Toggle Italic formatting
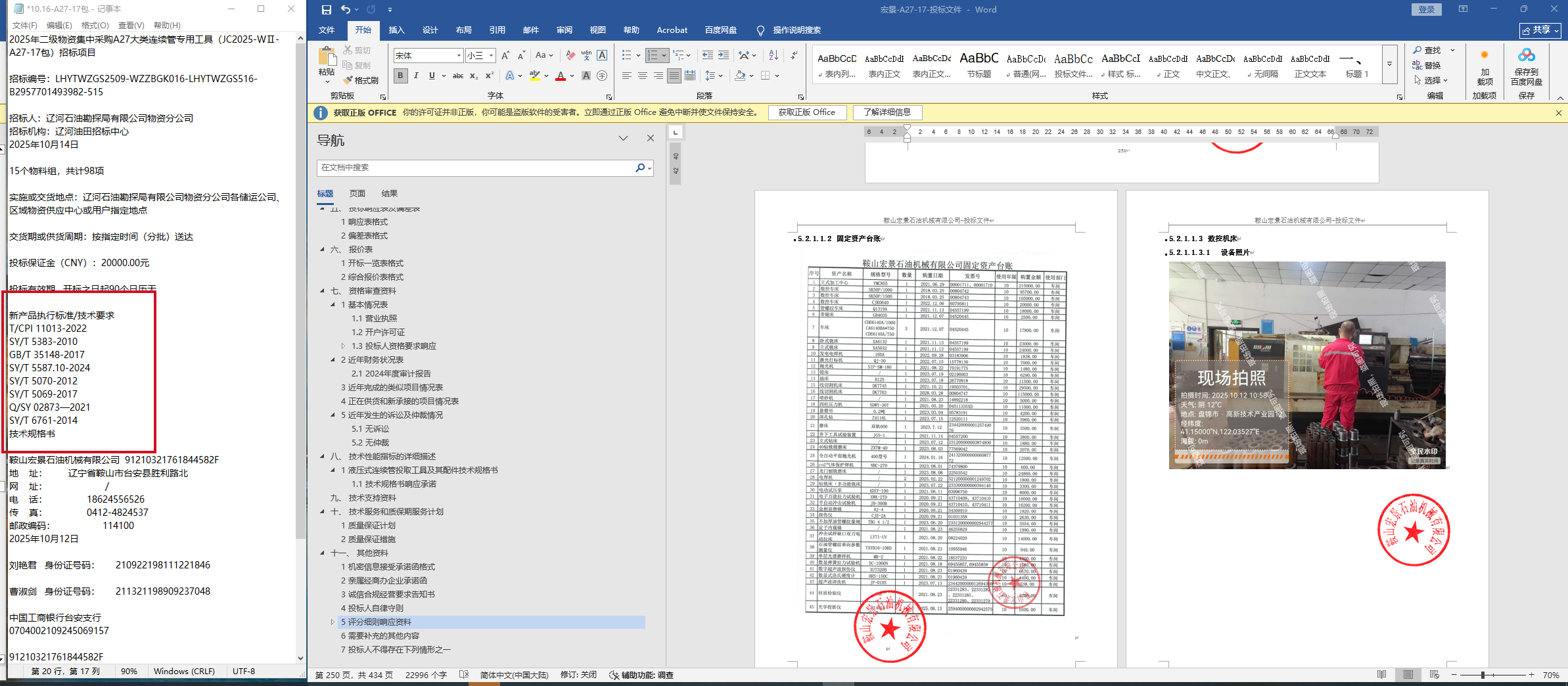Image resolution: width=1568 pixels, height=686 pixels. coord(416,76)
